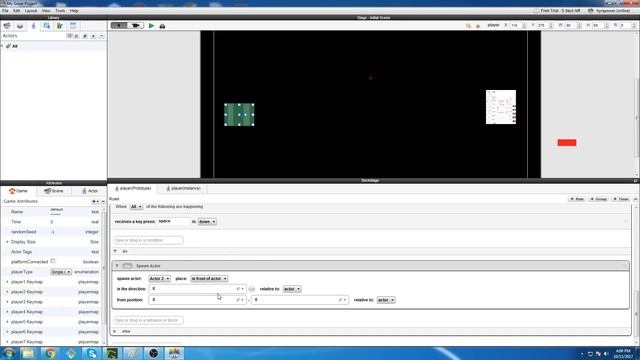Preview the game with green play button
This screenshot has height=360, width=640.
tap(151, 26)
